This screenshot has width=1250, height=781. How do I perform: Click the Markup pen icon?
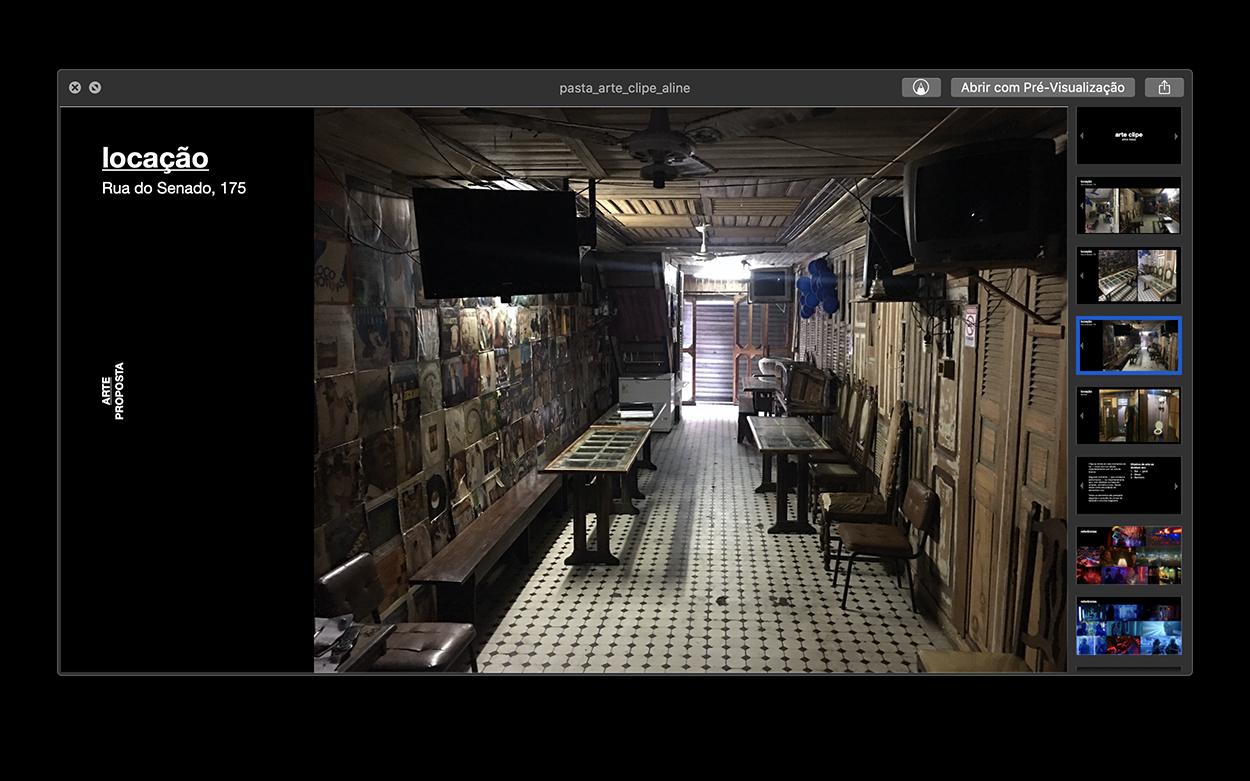pos(920,88)
